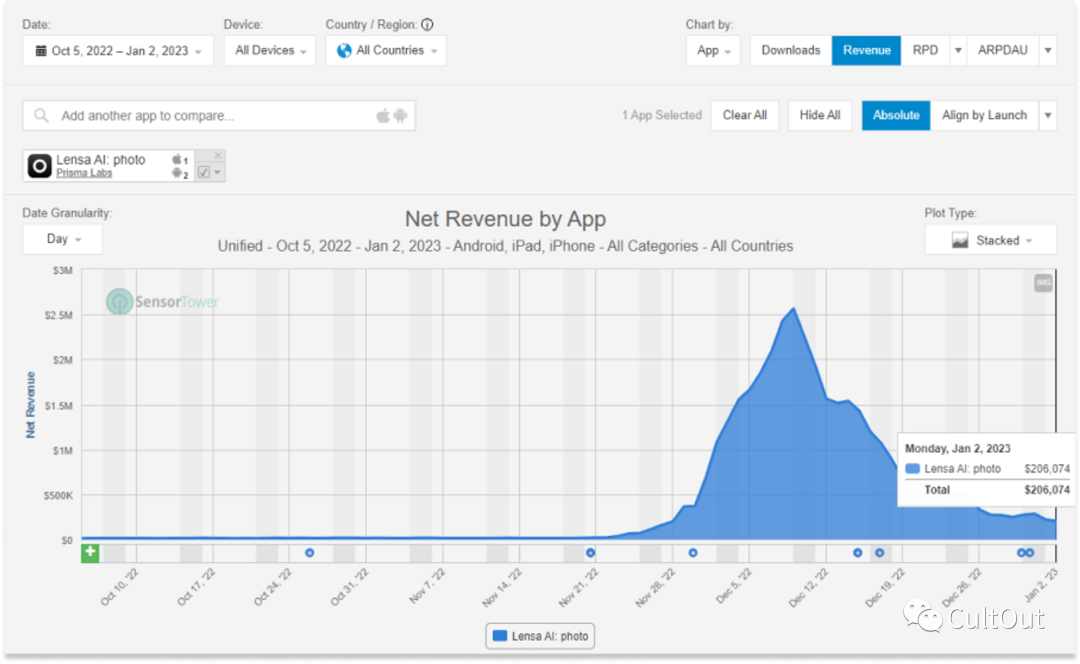Click the globe icon beside All Countries
Screen dimensions: 1080x664
344,50
